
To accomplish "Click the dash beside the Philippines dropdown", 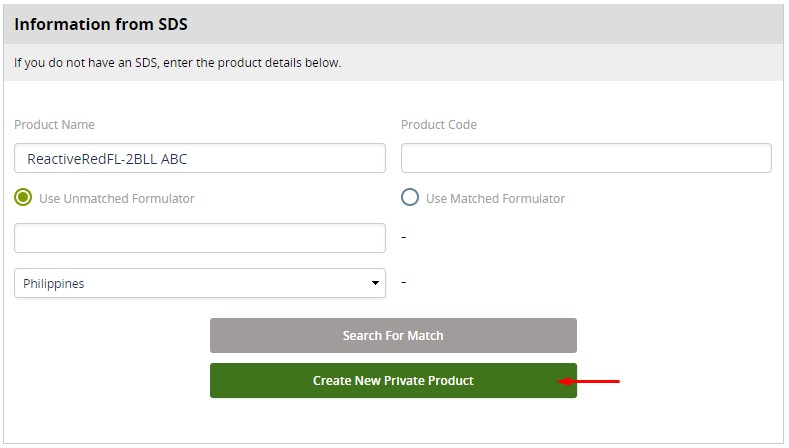I will point(403,282).
